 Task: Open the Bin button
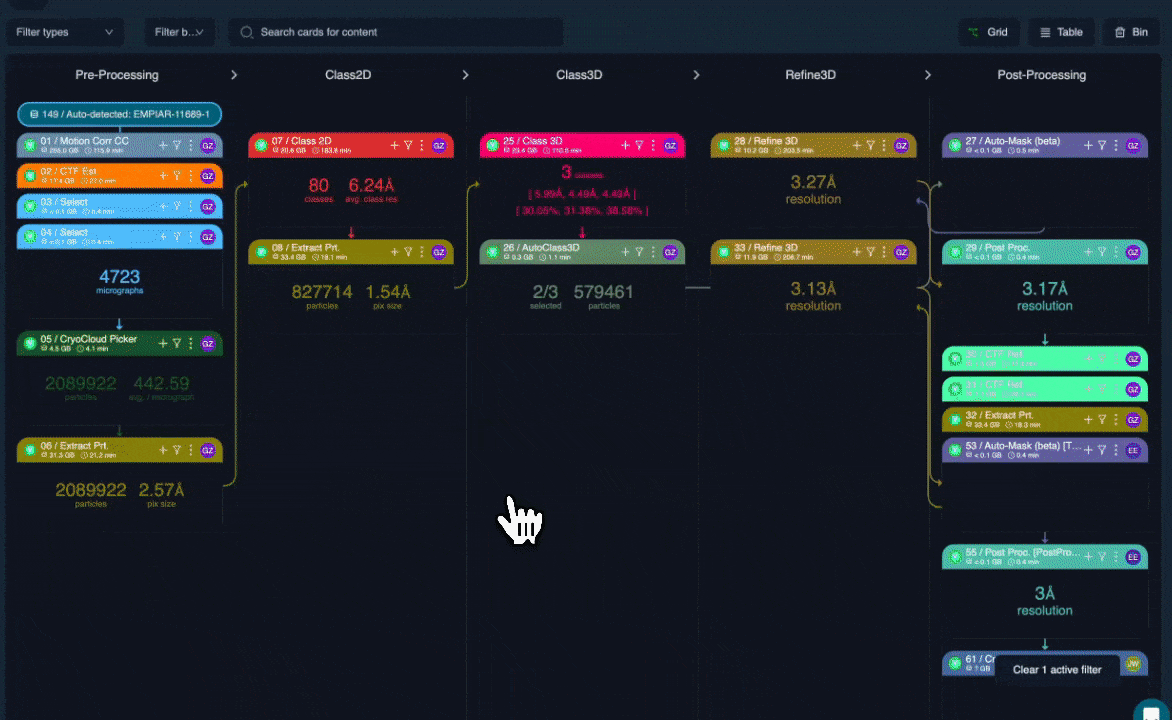tap(1131, 32)
